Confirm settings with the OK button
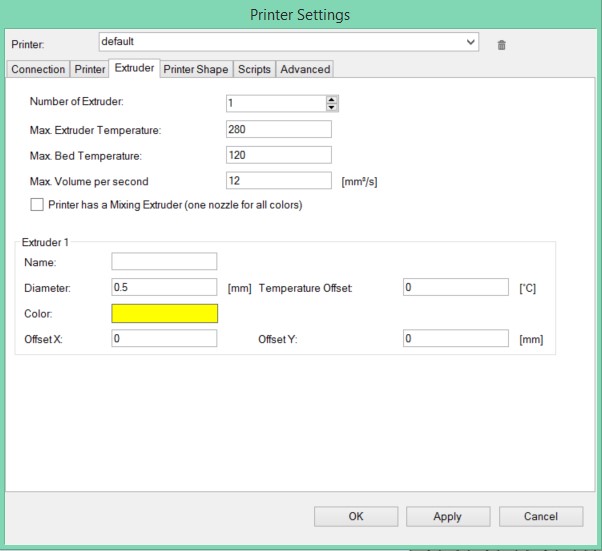 point(356,516)
